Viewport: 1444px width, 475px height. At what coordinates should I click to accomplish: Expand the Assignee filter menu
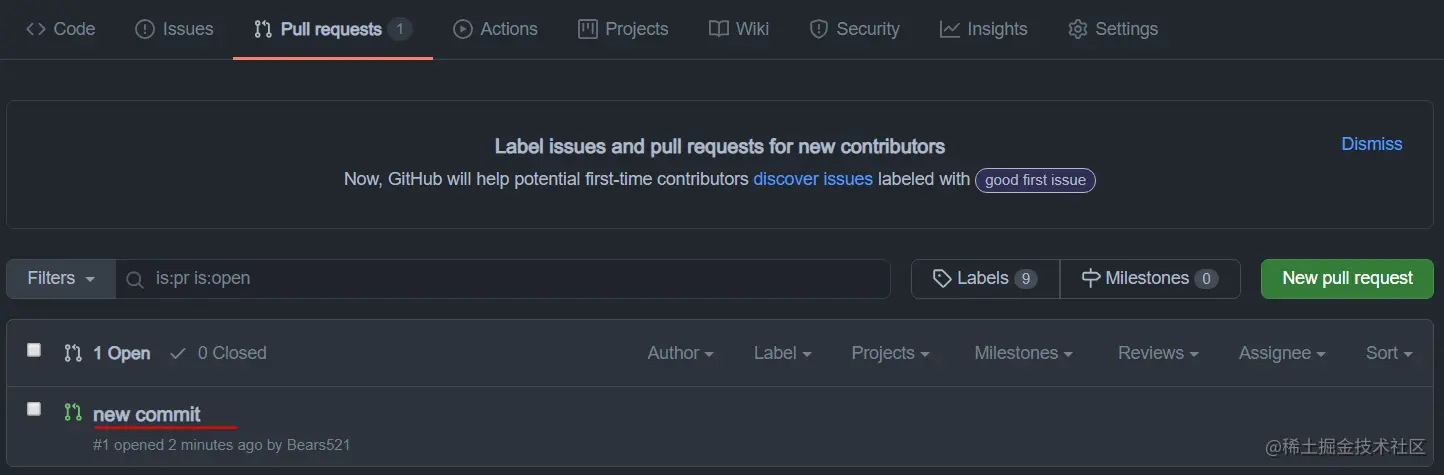tap(1282, 353)
